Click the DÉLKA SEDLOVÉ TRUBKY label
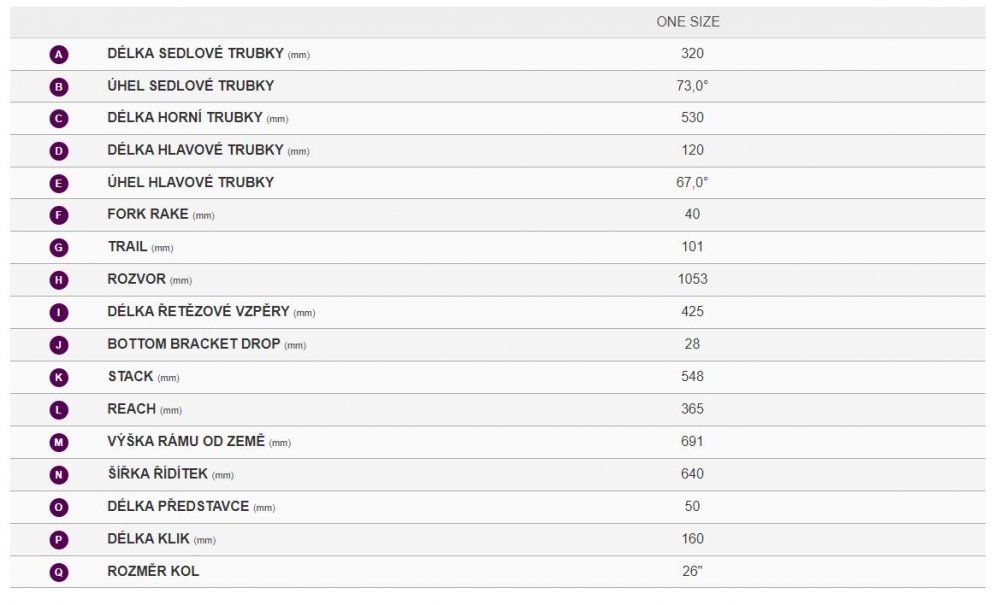The image size is (1000, 605). 197,53
